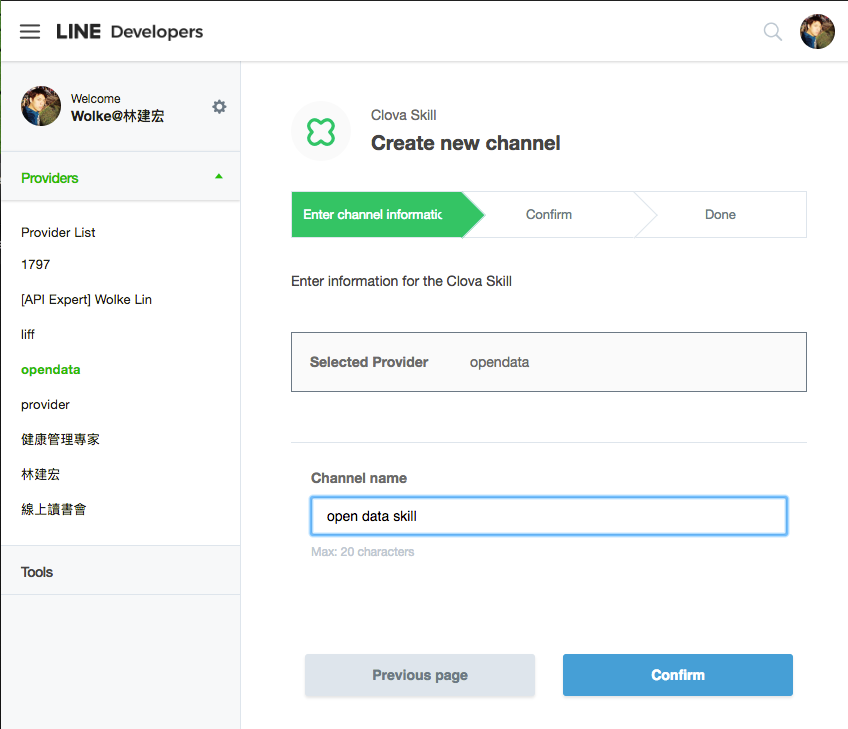Click the Create new channel heading
This screenshot has width=848, height=729.
[x=466, y=143]
